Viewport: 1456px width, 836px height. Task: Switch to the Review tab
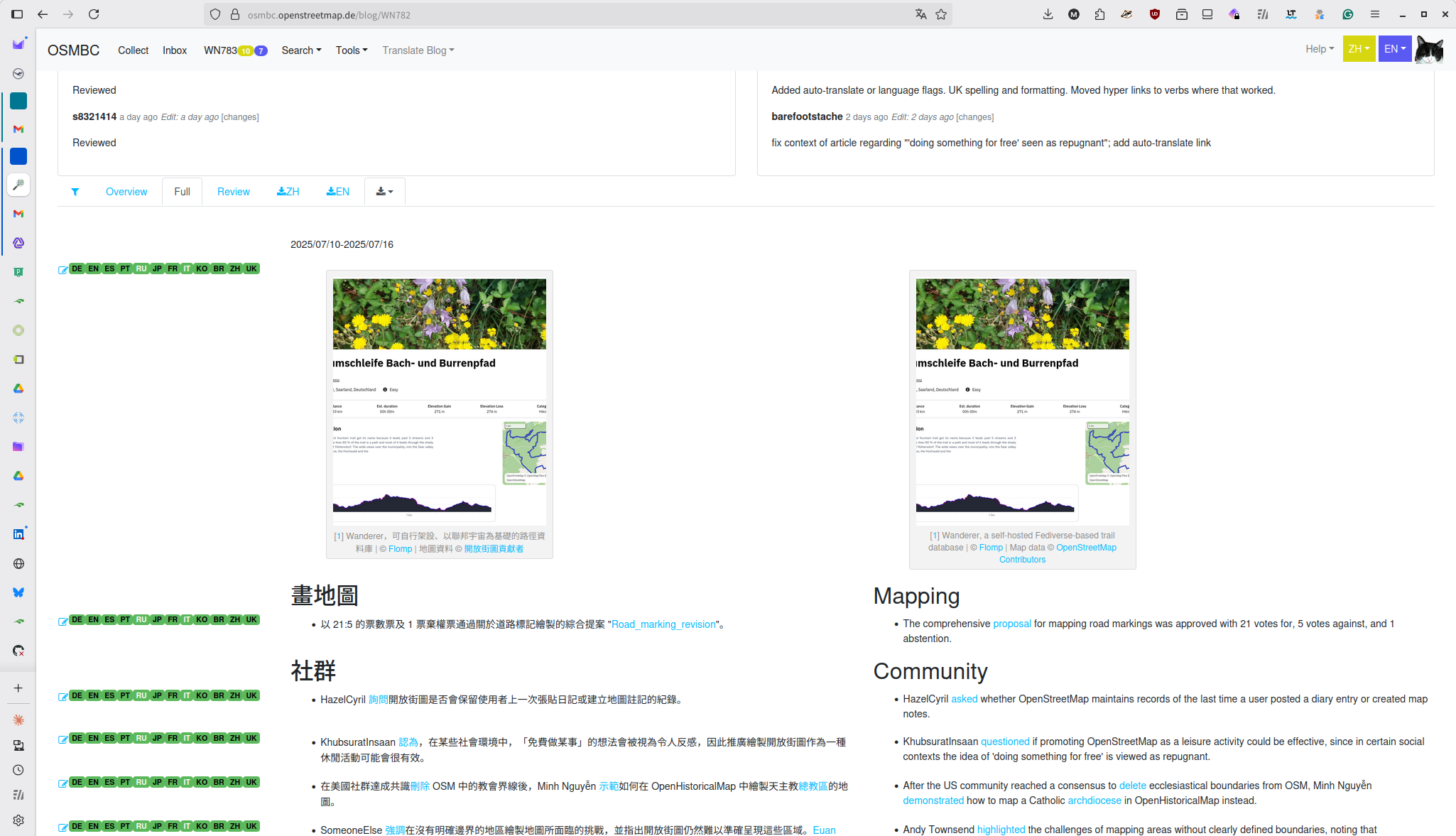pos(233,192)
